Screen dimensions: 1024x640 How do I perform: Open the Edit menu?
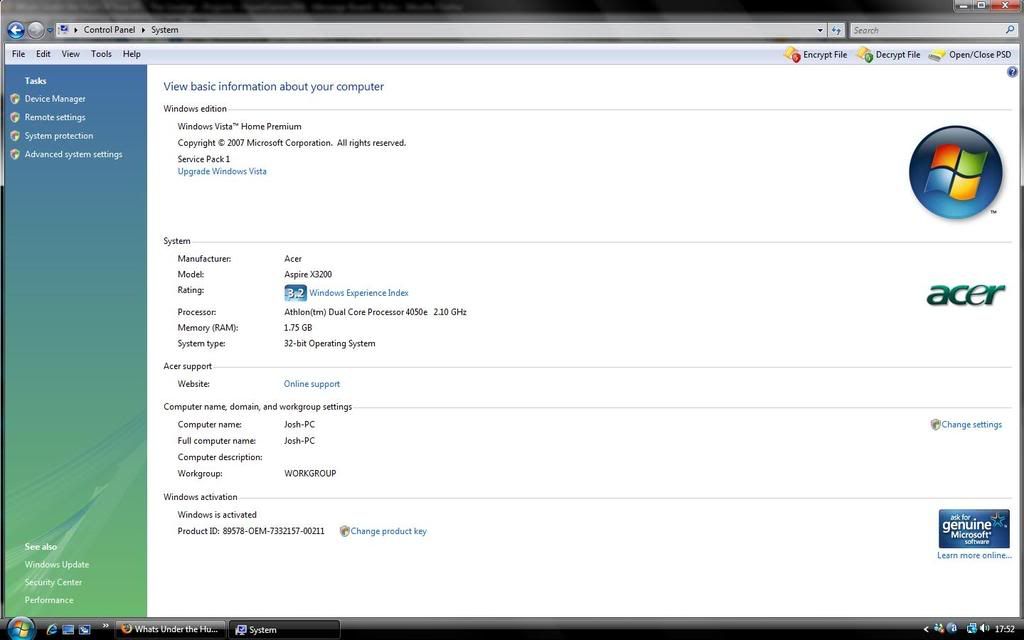(x=43, y=54)
